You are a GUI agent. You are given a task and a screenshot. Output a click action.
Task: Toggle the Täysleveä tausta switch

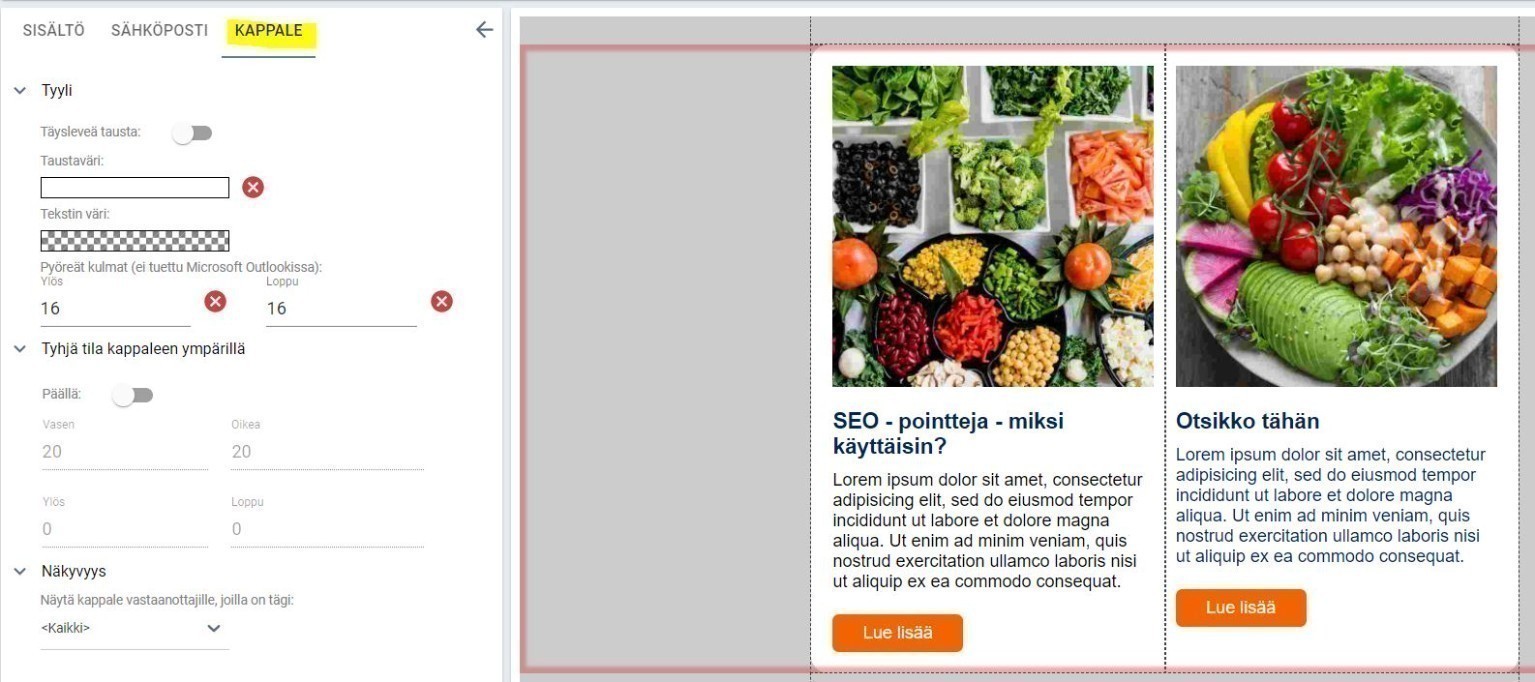pos(191,133)
